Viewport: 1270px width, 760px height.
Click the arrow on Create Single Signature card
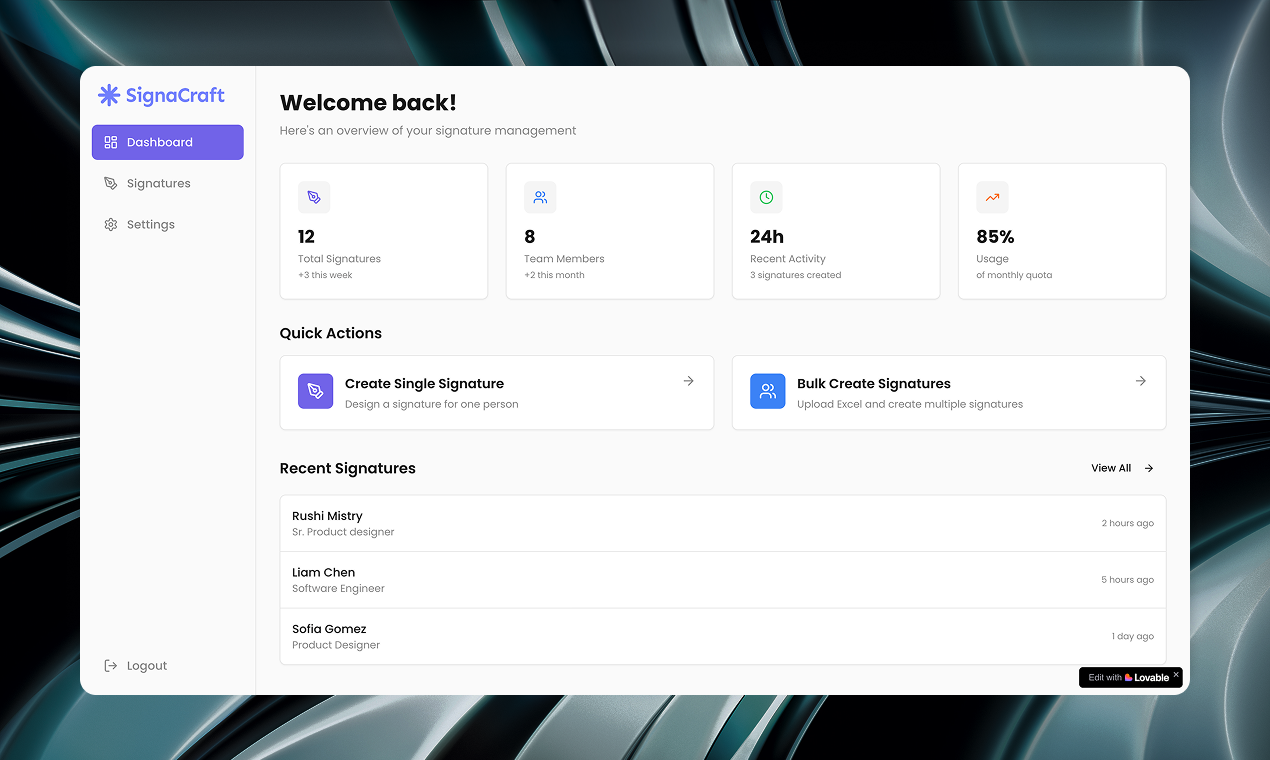coord(689,381)
